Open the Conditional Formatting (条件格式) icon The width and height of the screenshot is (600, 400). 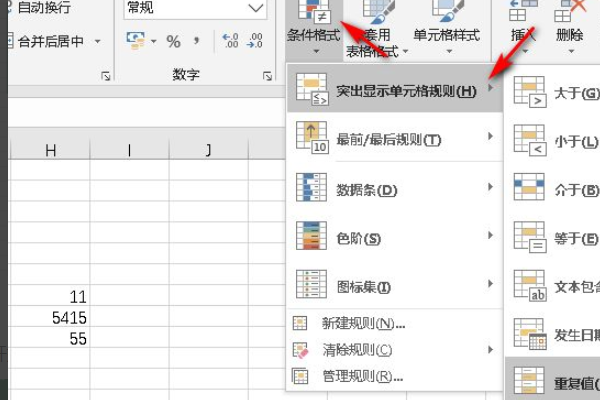[x=313, y=11]
